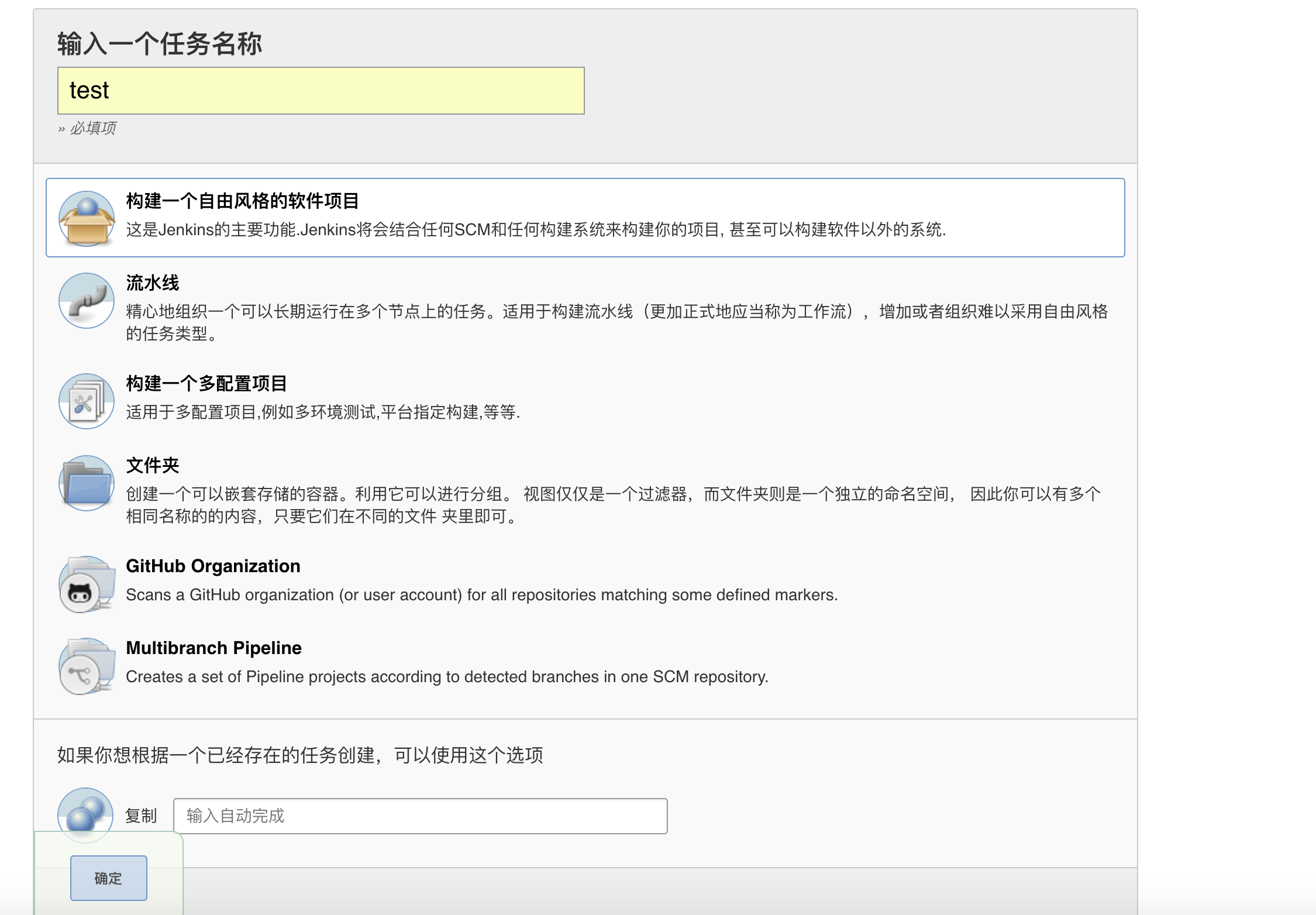Image resolution: width=1316 pixels, height=915 pixels.
Task: Click the copy job spheres icon
Action: 85,814
